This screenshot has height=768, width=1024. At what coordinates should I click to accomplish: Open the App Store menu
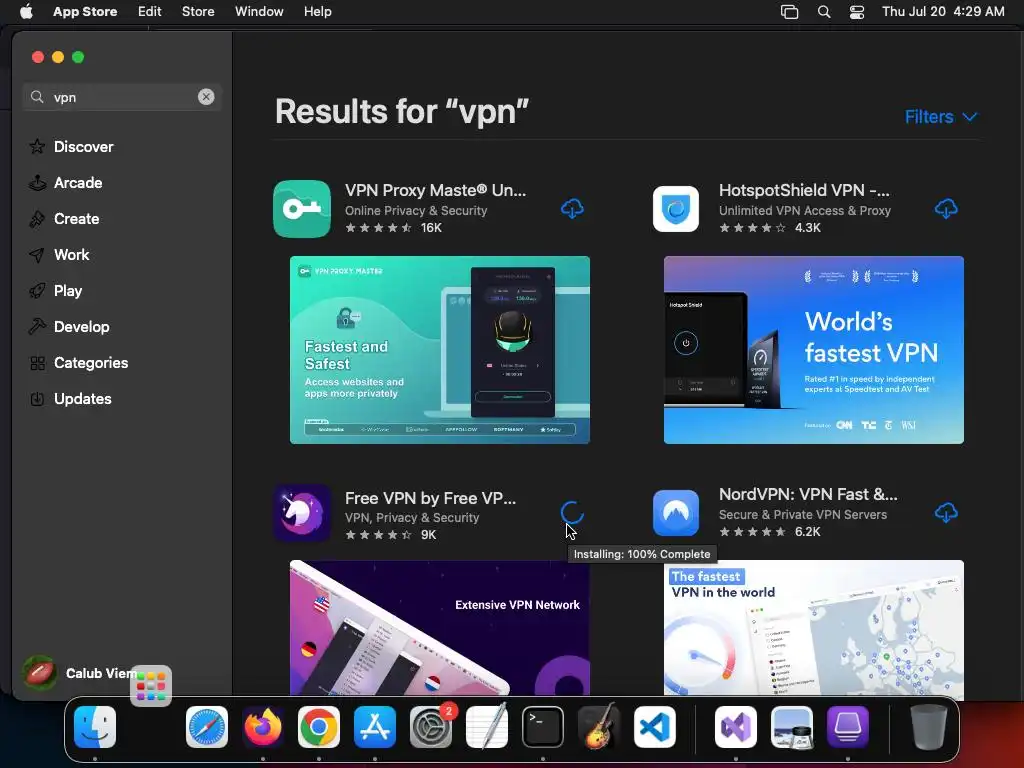tap(85, 12)
